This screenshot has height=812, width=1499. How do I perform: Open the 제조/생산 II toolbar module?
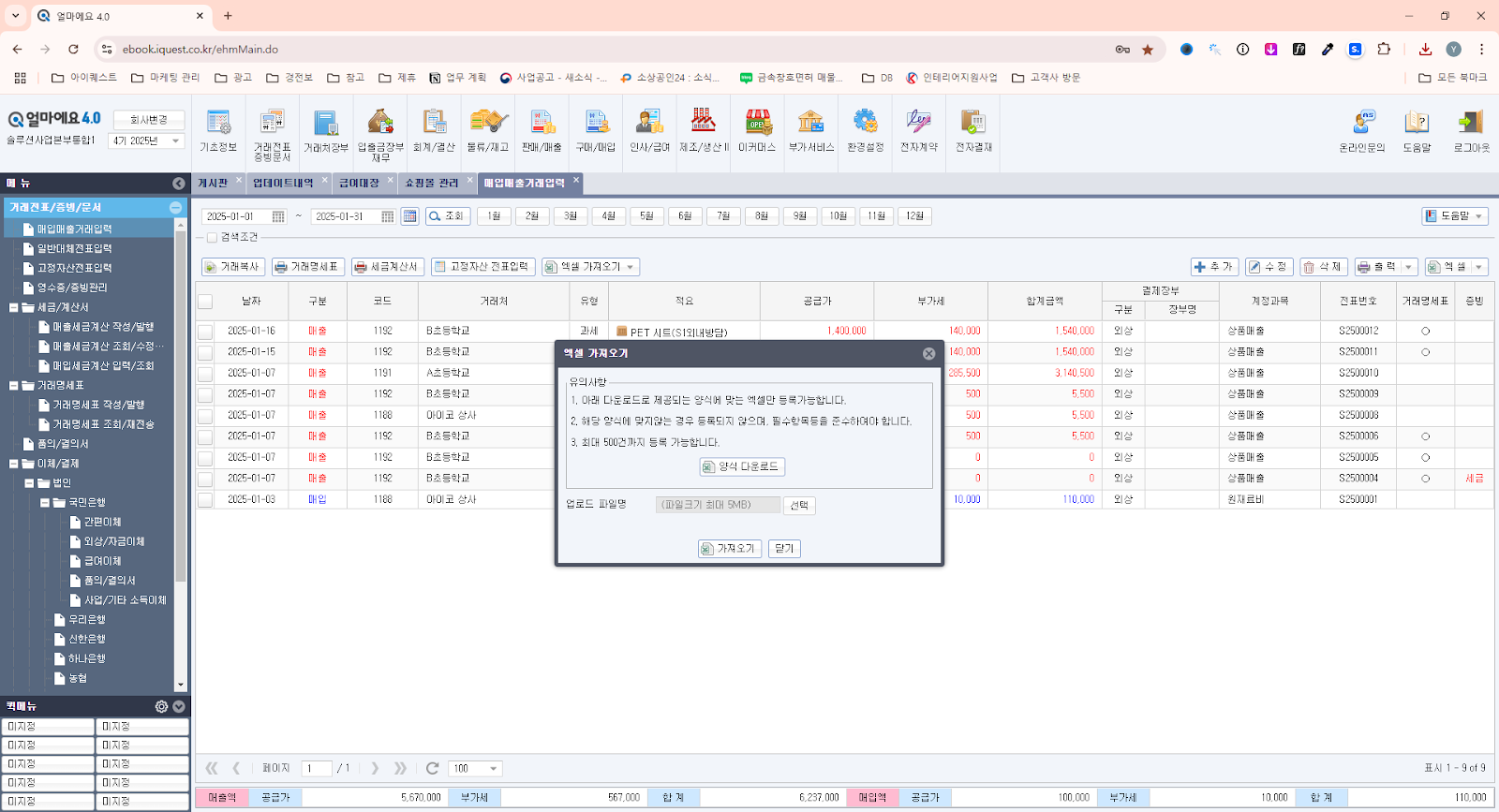(704, 131)
